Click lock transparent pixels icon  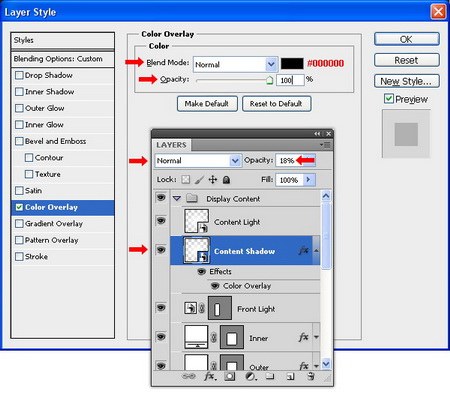186,180
